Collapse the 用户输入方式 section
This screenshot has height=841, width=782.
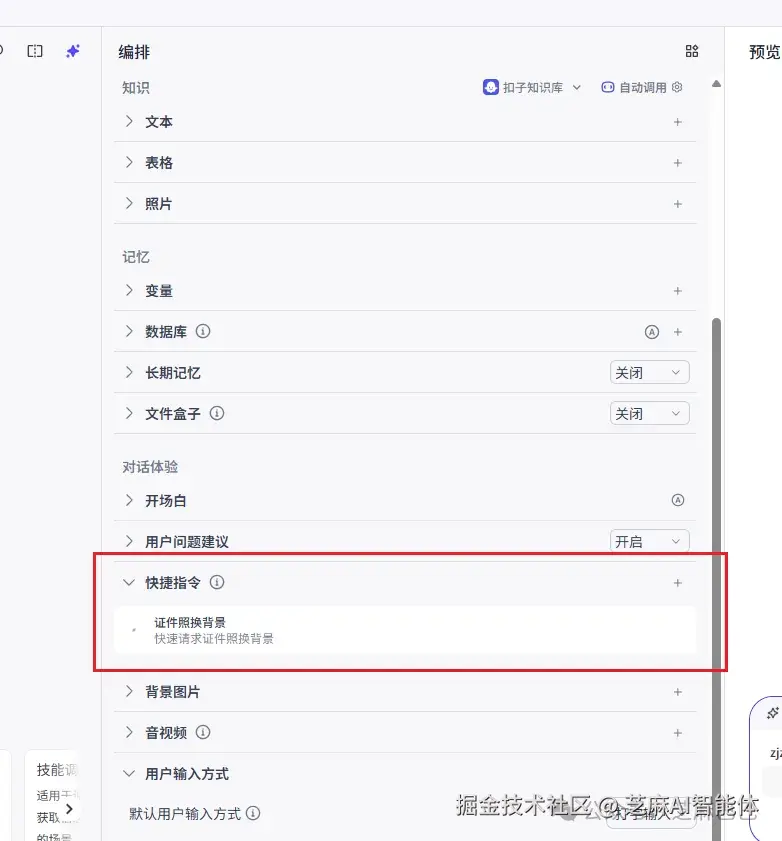129,773
